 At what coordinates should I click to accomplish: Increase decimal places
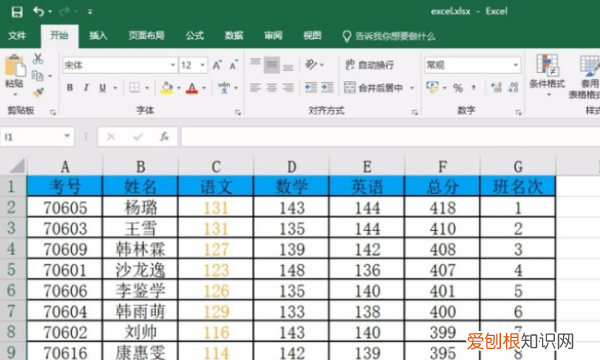(496, 88)
